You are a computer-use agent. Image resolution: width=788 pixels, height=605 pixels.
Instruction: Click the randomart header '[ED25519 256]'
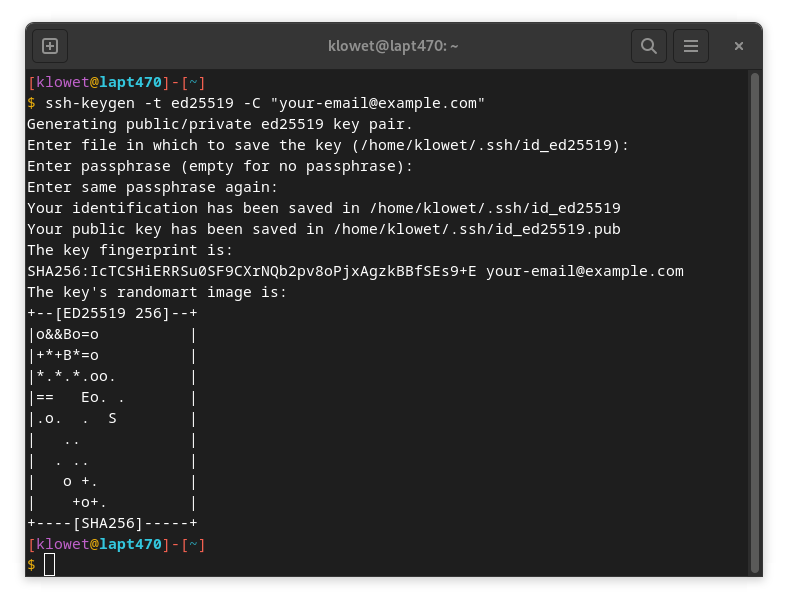(x=112, y=313)
